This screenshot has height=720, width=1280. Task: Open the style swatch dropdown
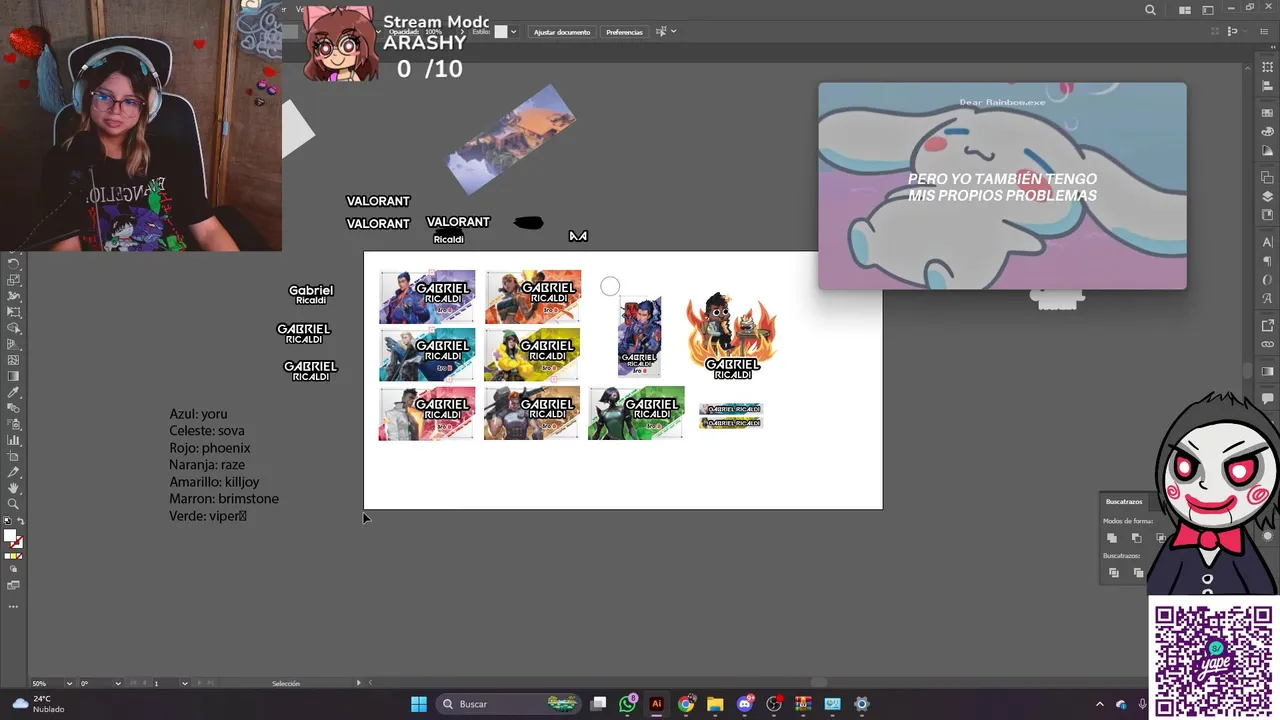click(x=513, y=32)
